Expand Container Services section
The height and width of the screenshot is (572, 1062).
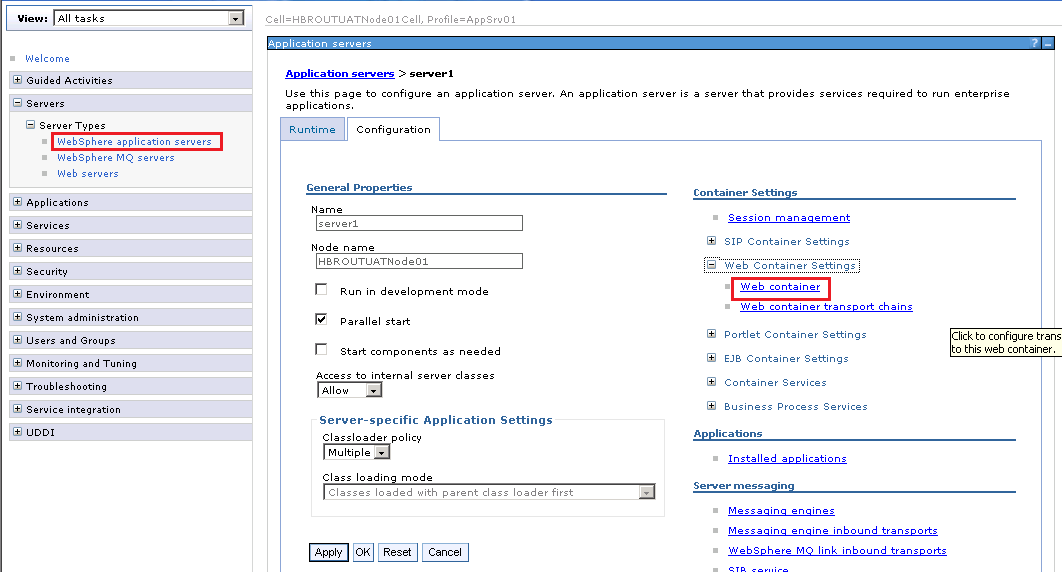click(x=711, y=382)
